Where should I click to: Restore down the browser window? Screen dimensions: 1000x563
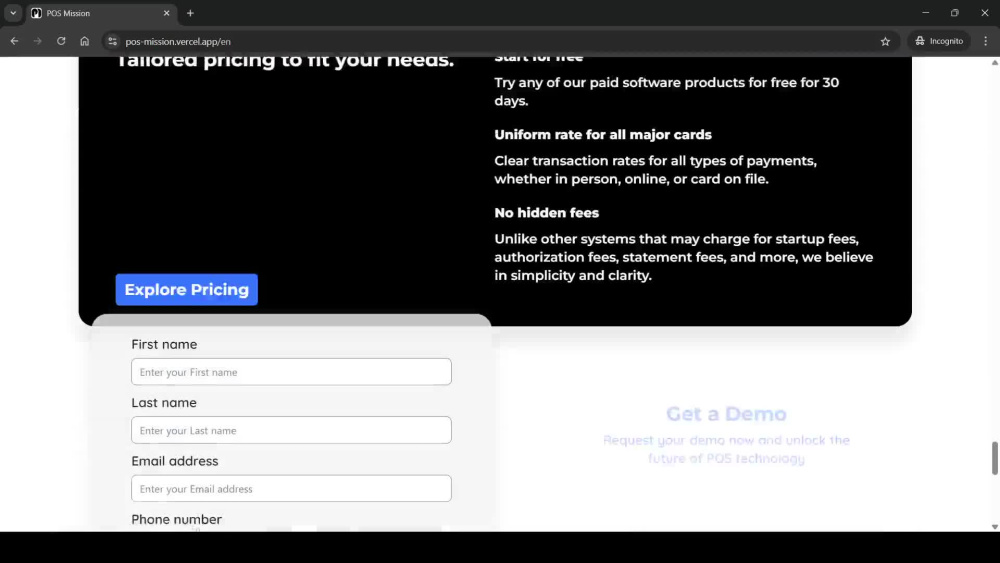point(955,13)
